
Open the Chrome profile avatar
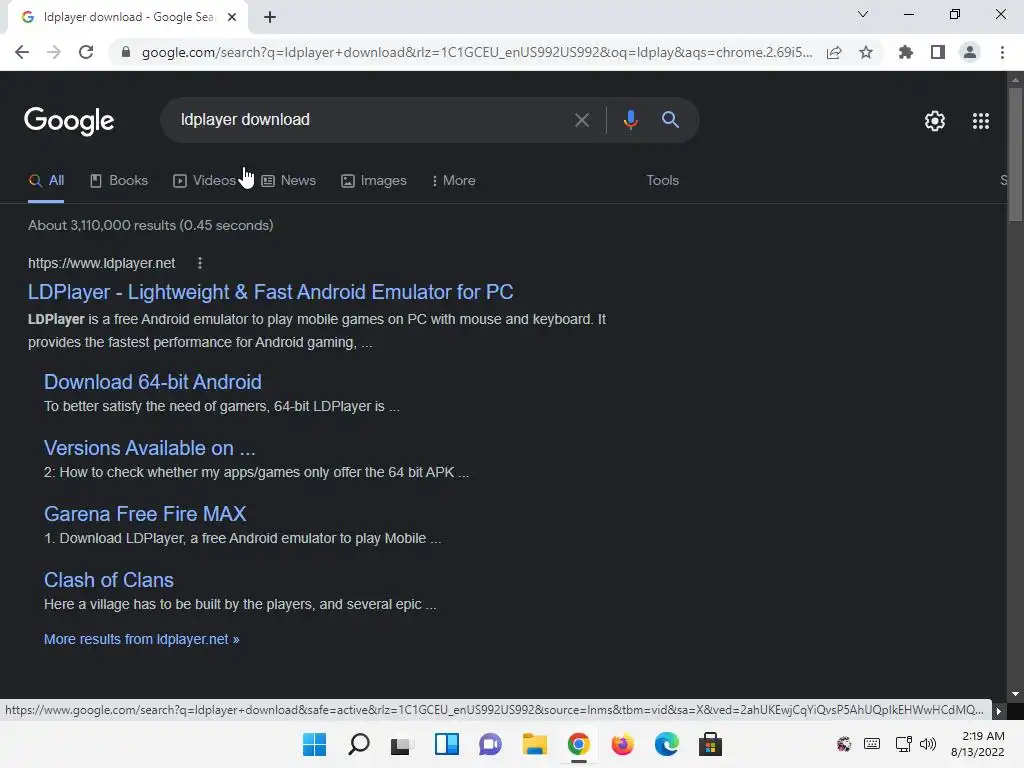(x=970, y=52)
